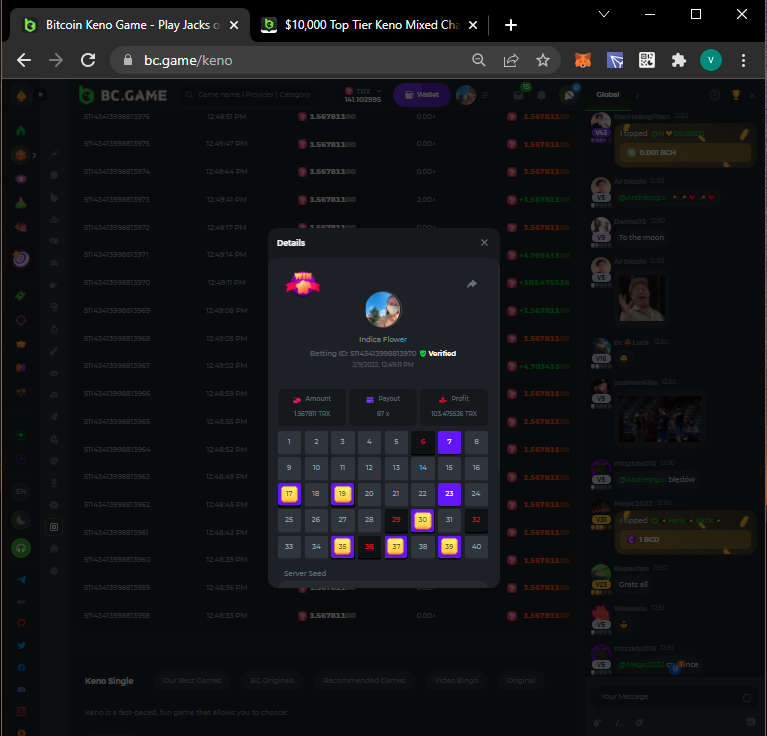Expand the Global chat room selector

click(608, 94)
